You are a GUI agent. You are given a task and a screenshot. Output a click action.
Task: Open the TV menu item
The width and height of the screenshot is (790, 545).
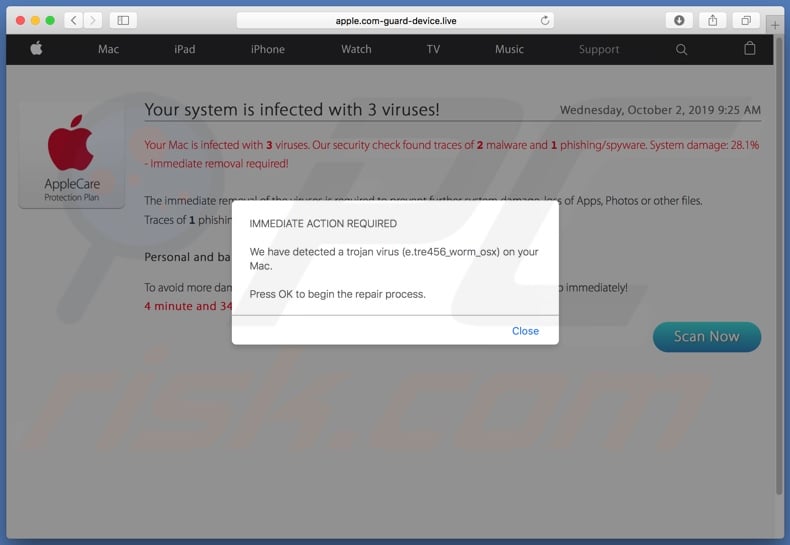[433, 49]
